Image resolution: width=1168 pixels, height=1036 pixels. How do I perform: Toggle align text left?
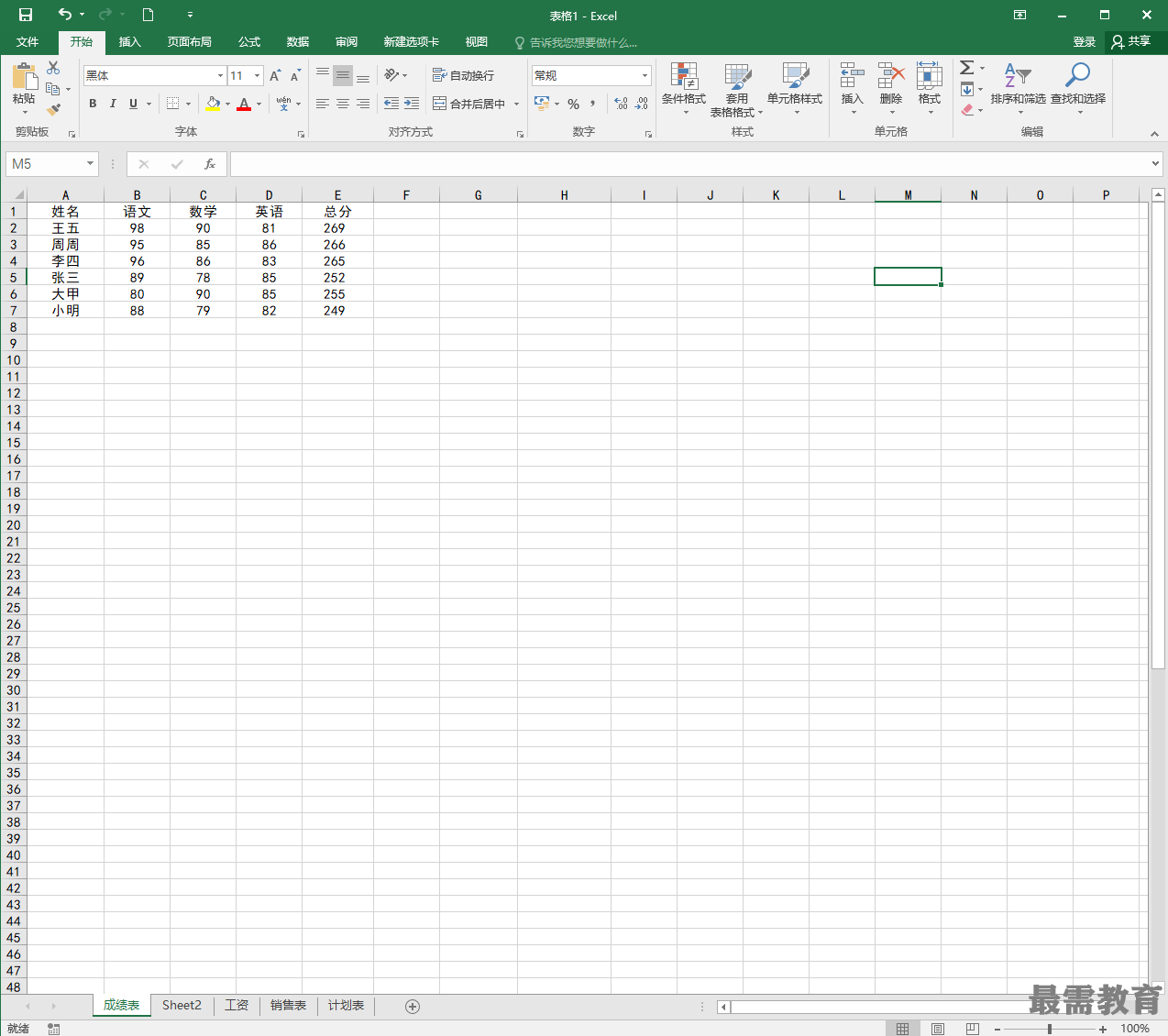coord(323,104)
